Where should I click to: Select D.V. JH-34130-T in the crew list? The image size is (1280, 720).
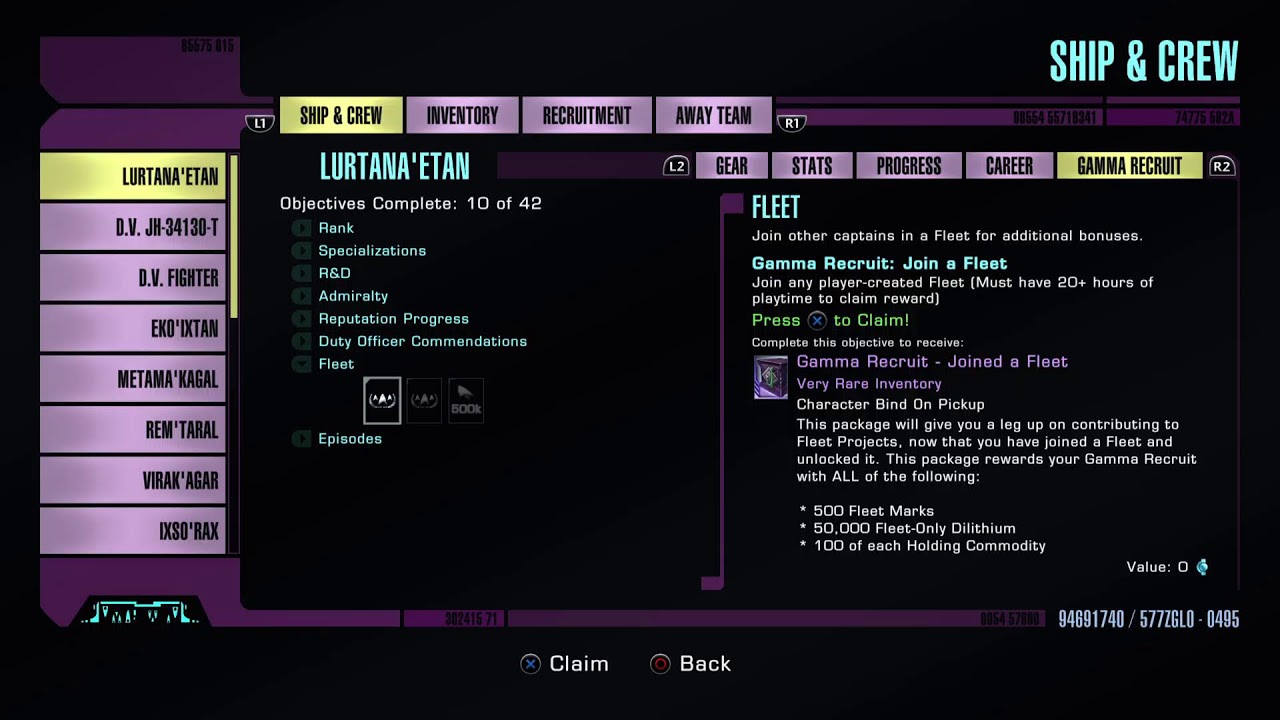coord(133,227)
